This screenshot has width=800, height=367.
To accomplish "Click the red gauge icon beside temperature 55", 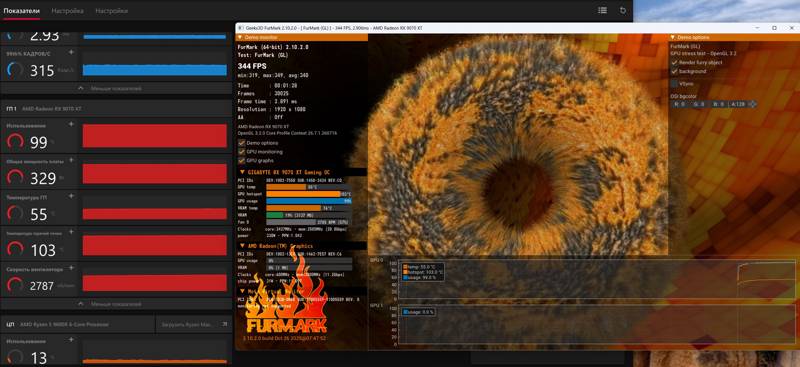I will (x=15, y=214).
